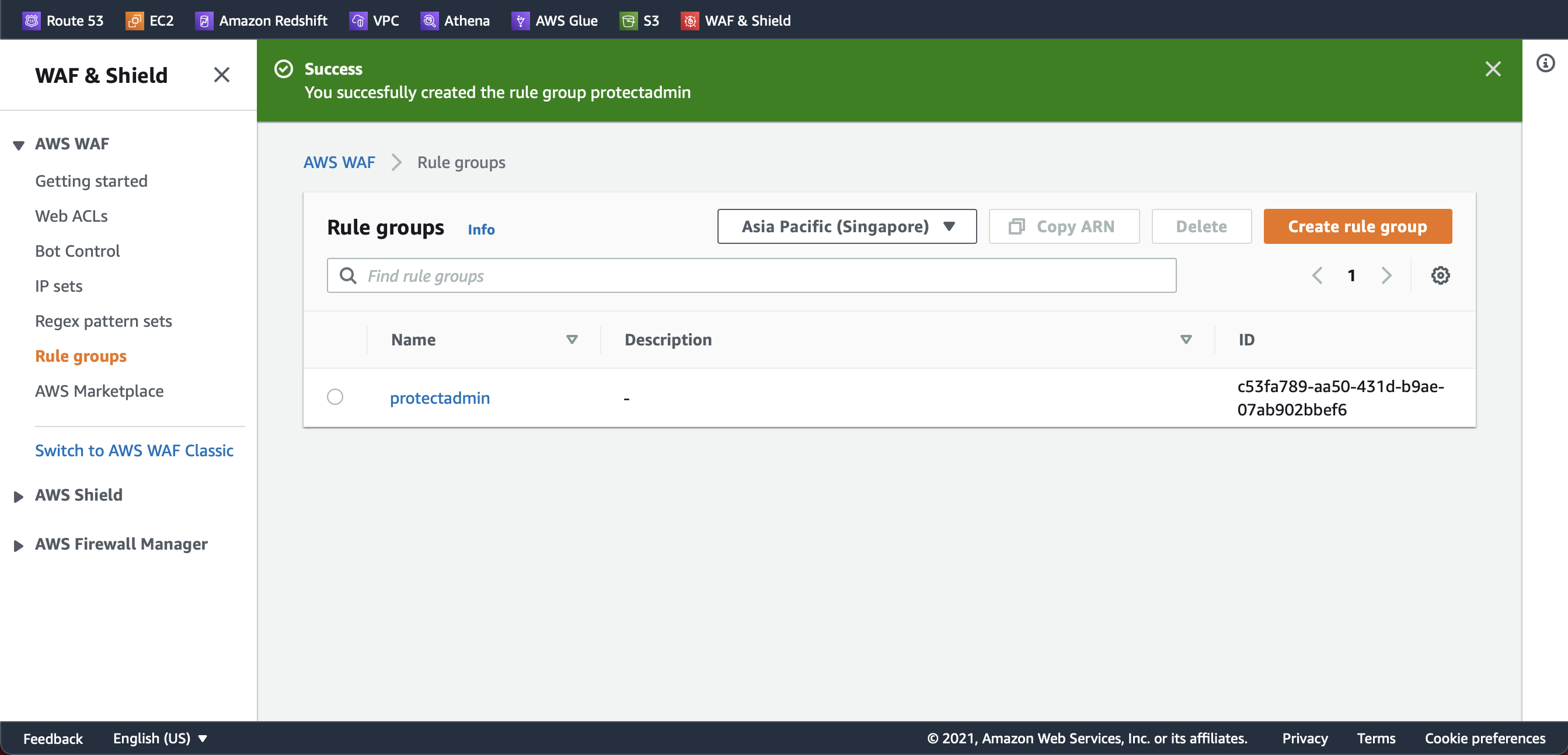Open Privacy link in footer
This screenshot has height=755, width=1568.
(1305, 738)
